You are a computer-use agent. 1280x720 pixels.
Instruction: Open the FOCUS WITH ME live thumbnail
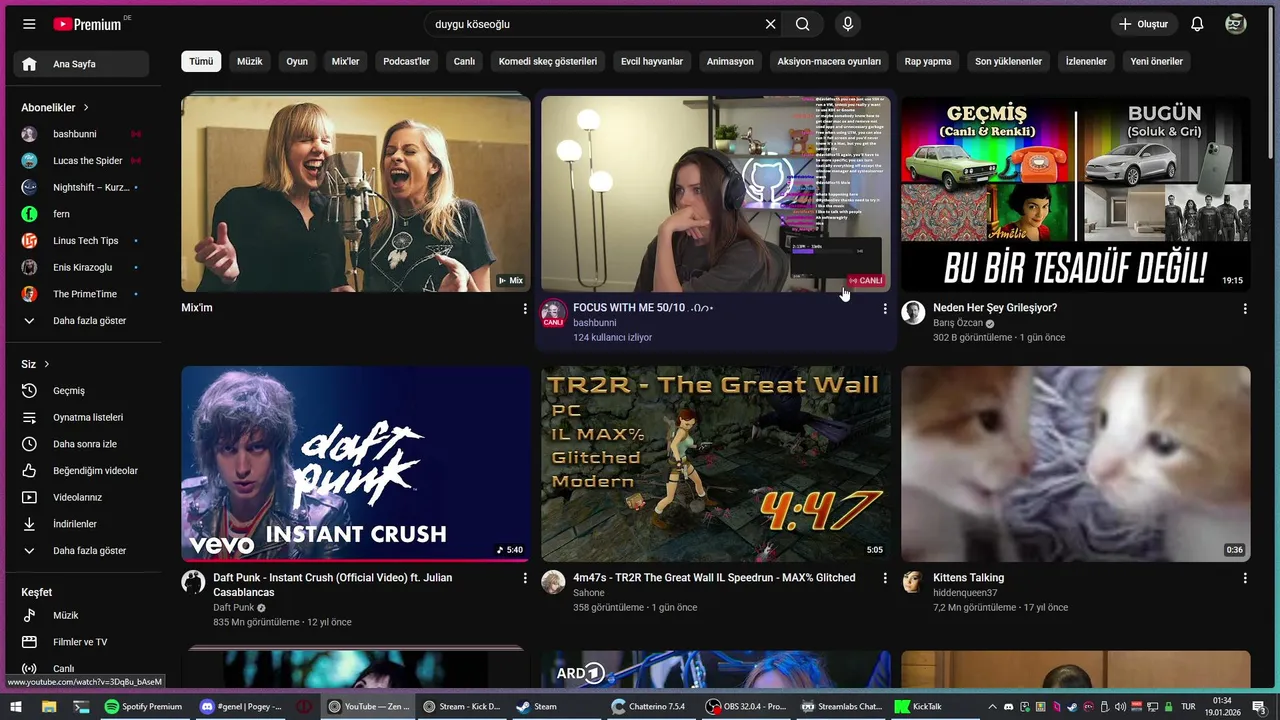point(716,194)
